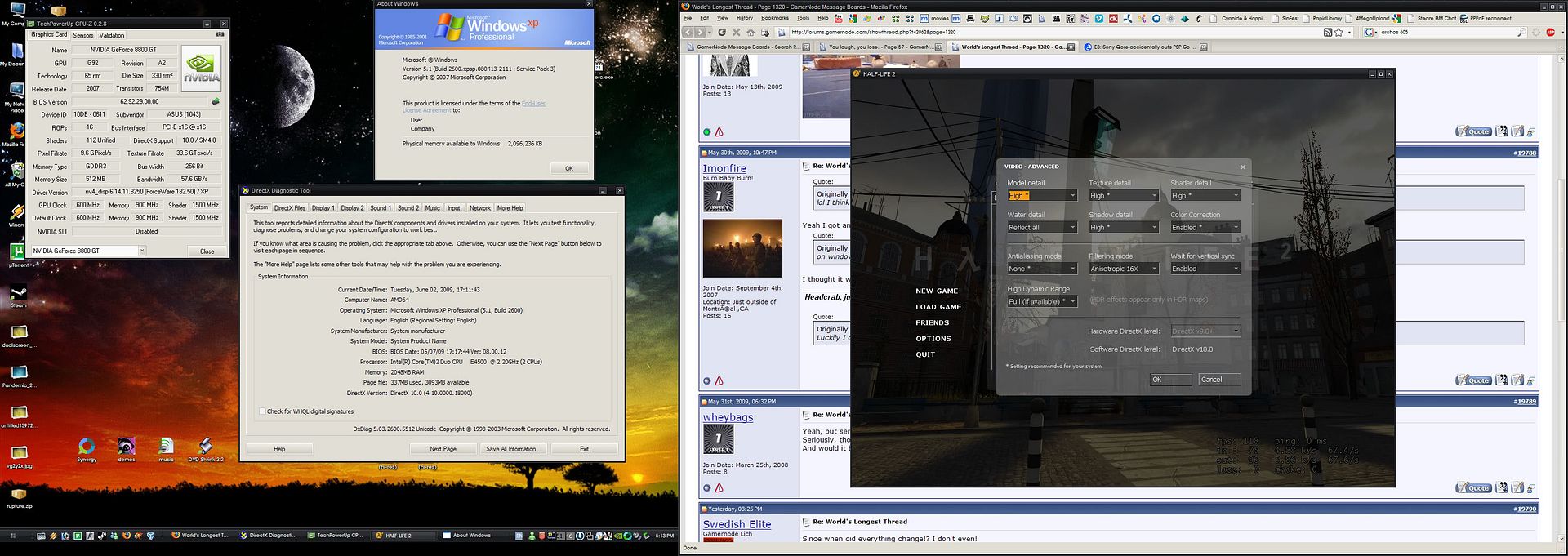Click the Firefox Reload button
This screenshot has width=1568, height=556.
pyautogui.click(x=722, y=33)
